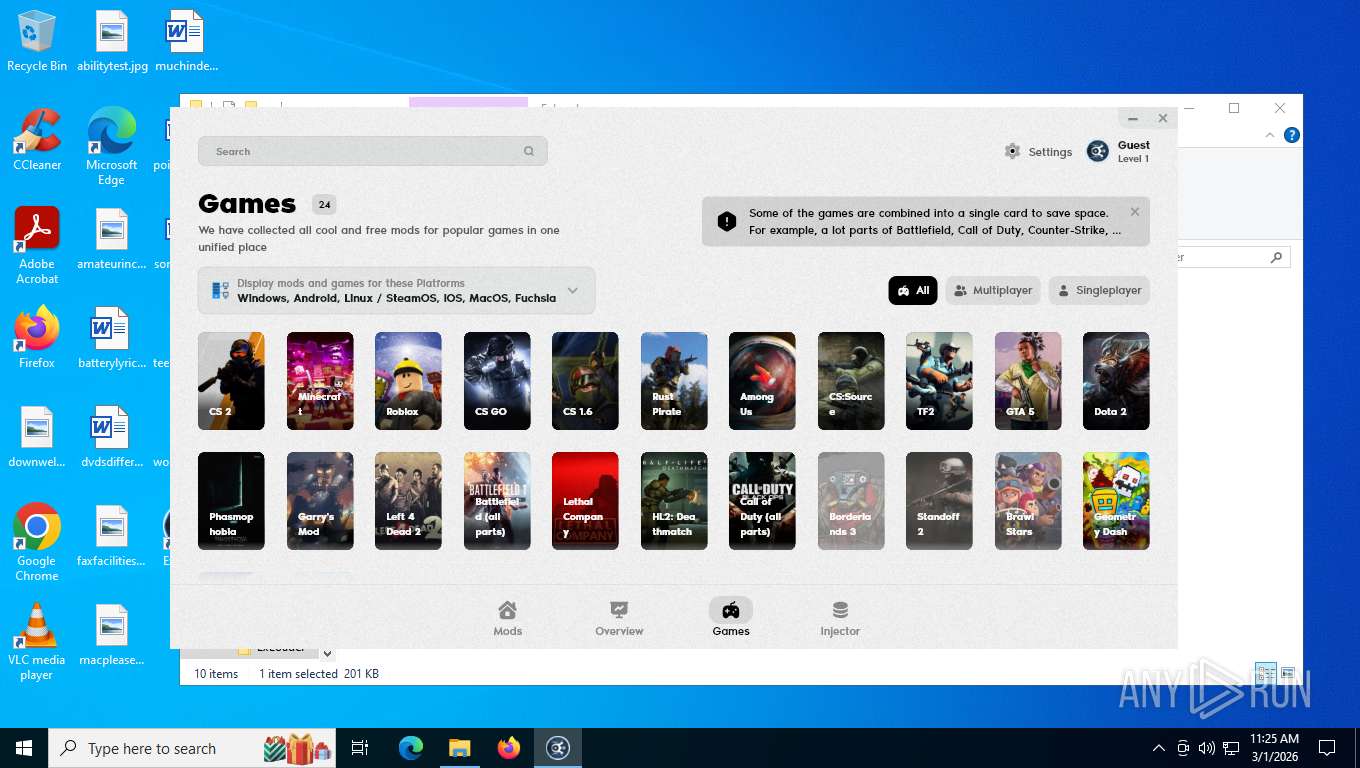Image resolution: width=1360 pixels, height=768 pixels.
Task: Open the Geometry Dash game card
Action: point(1116,501)
